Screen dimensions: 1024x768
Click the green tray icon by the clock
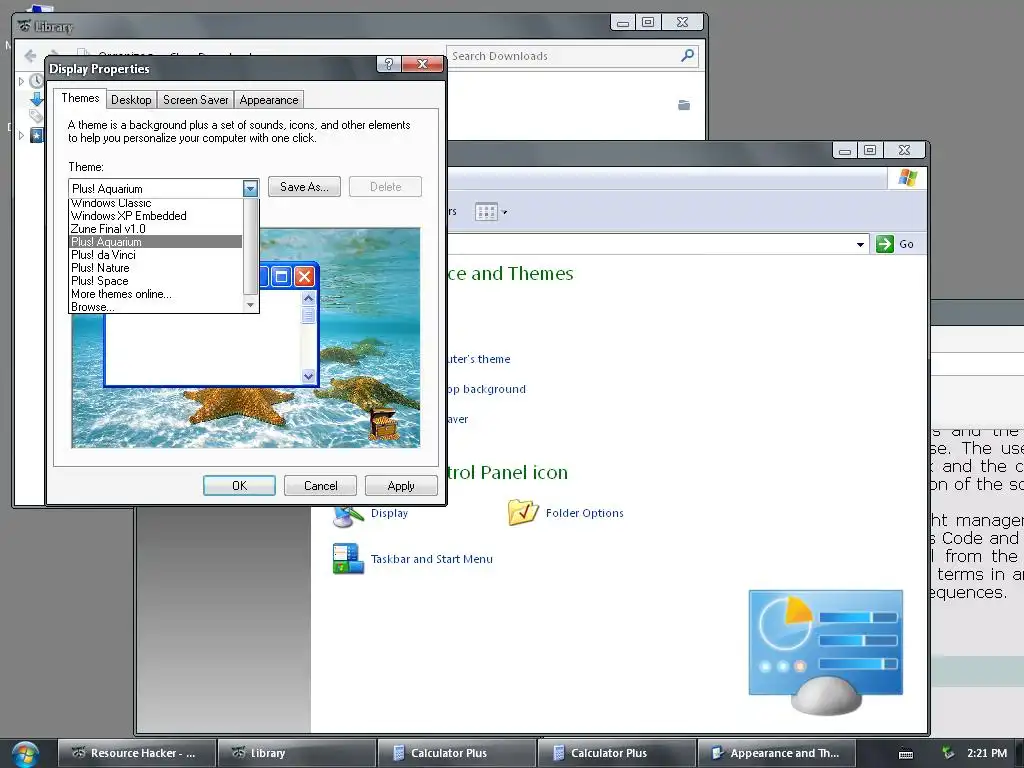pos(948,753)
